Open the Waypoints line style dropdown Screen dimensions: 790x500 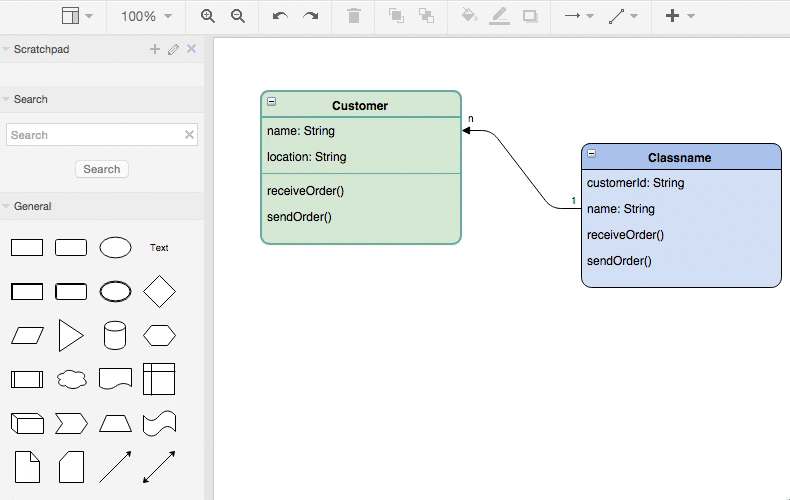click(x=623, y=16)
